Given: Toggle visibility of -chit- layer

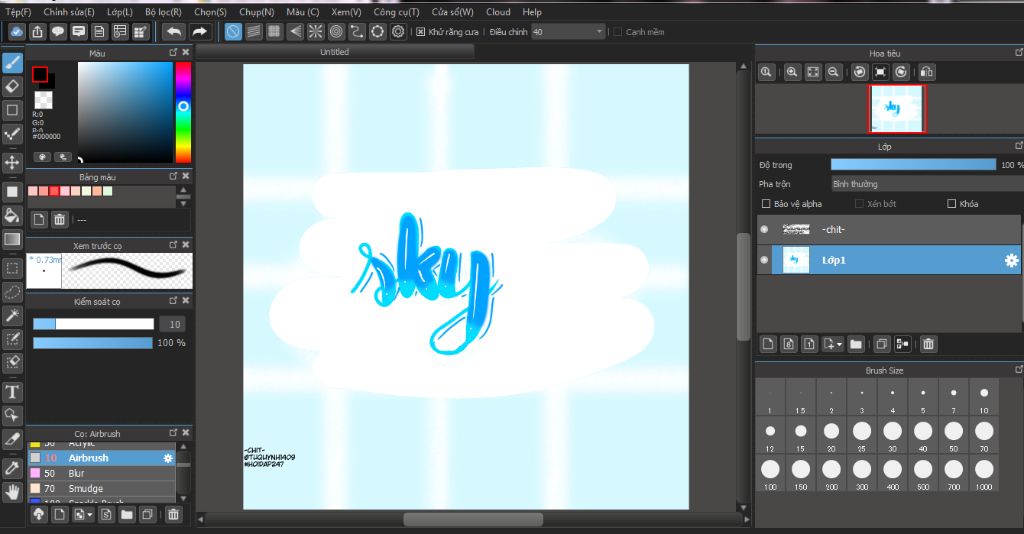Looking at the screenshot, I should tap(764, 229).
